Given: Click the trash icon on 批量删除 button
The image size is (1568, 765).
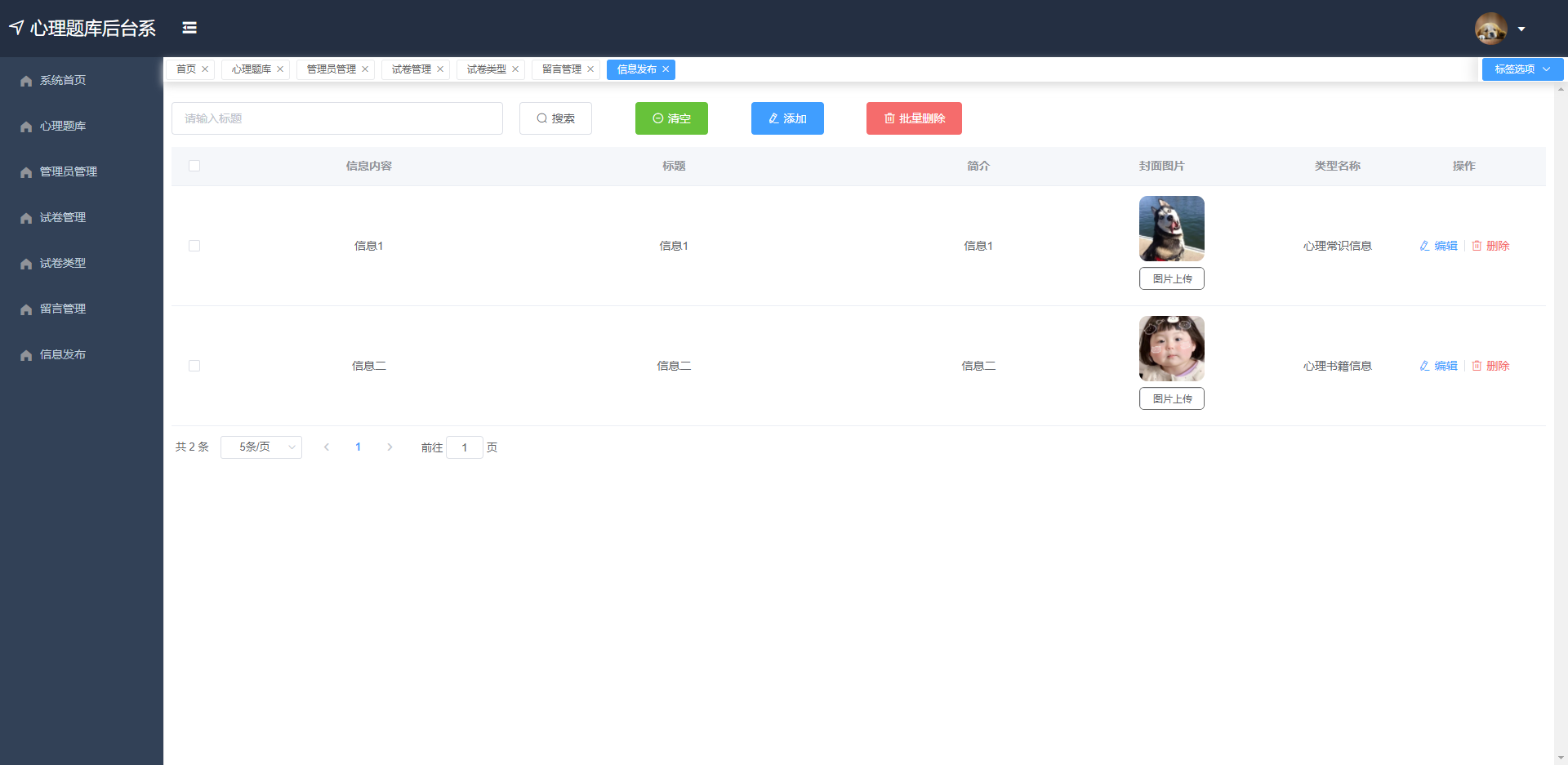Looking at the screenshot, I should (x=890, y=118).
